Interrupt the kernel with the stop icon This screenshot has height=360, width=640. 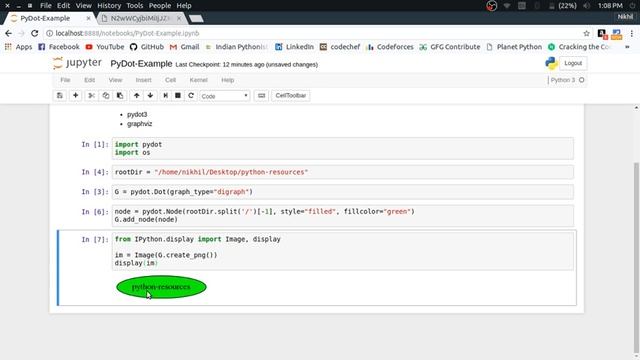[x=178, y=96]
